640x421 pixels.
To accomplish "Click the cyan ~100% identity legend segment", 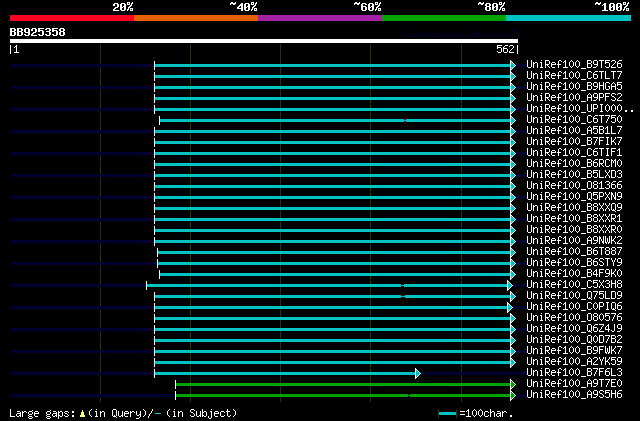I will coord(569,18).
